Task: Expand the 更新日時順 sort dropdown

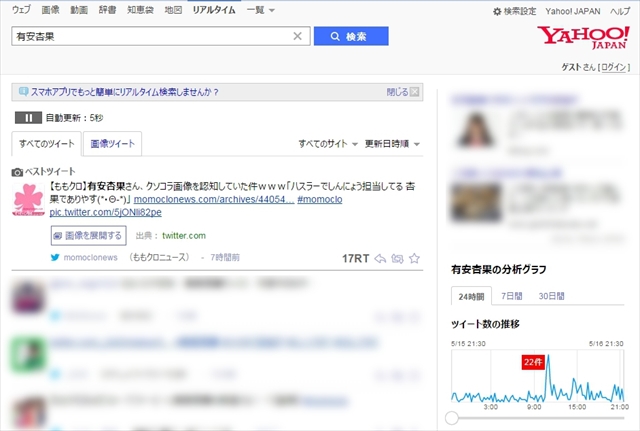Action: [392, 144]
